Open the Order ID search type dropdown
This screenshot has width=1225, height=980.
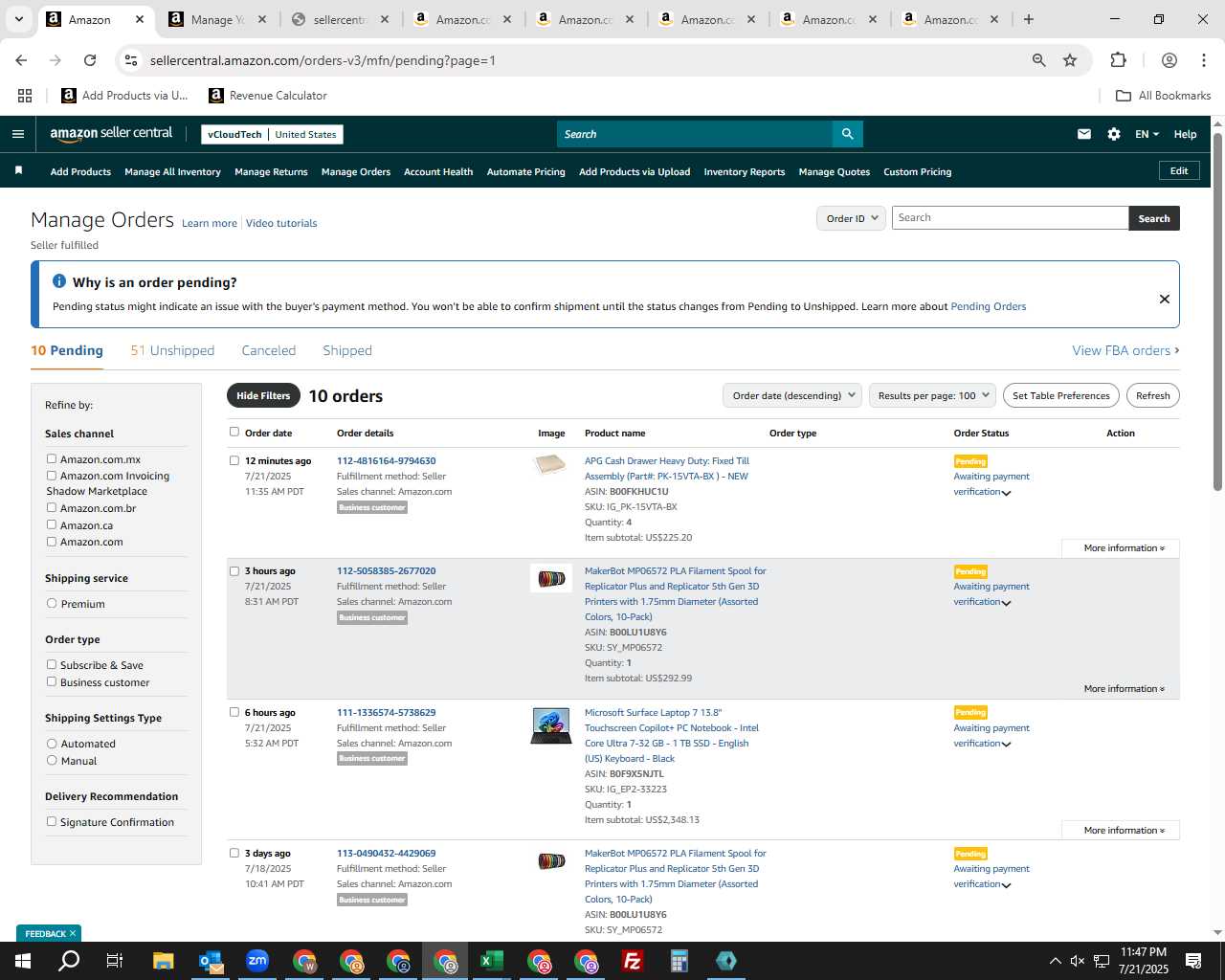click(851, 218)
